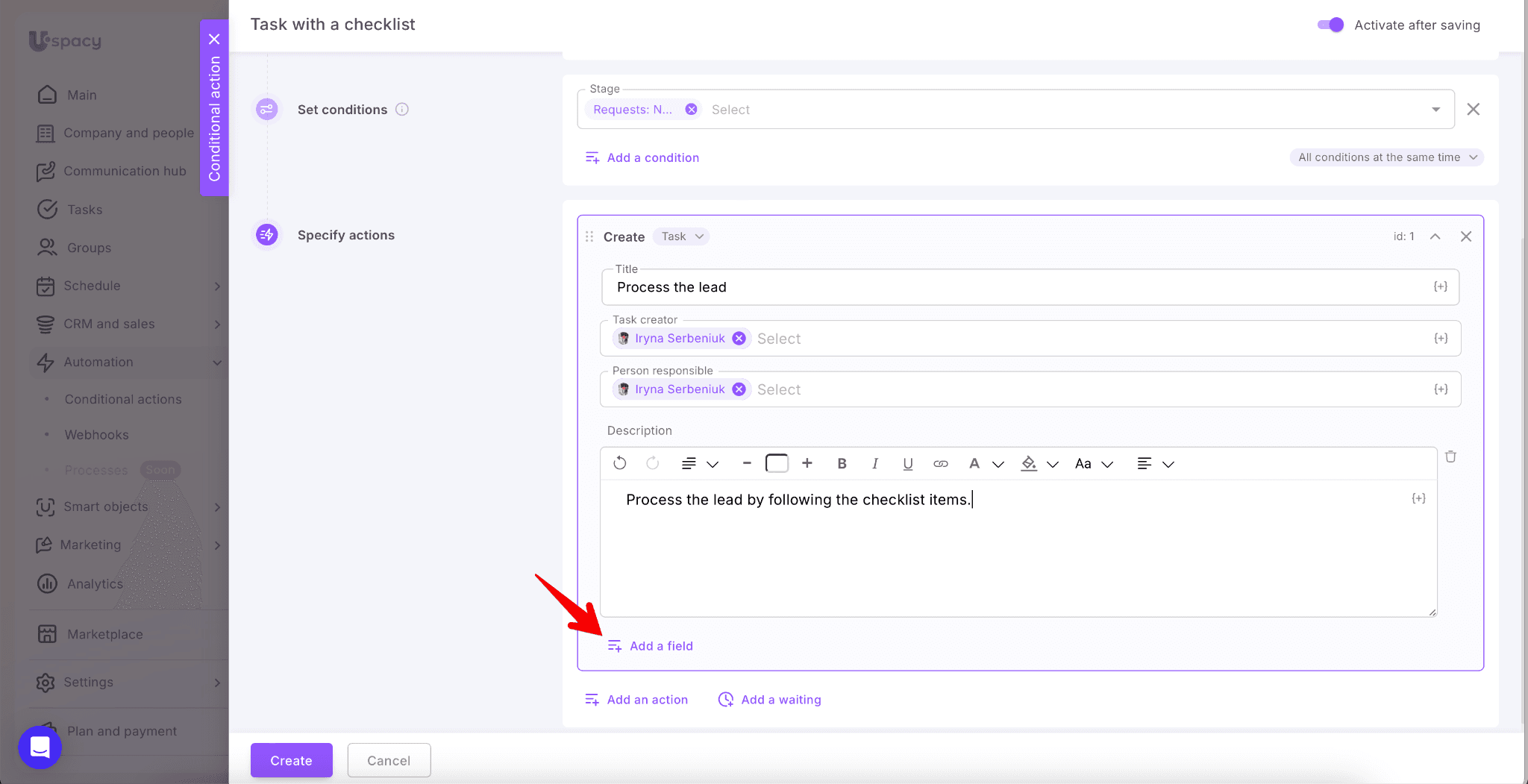The width and height of the screenshot is (1528, 784).
Task: Insert a link using link icon
Action: click(940, 463)
